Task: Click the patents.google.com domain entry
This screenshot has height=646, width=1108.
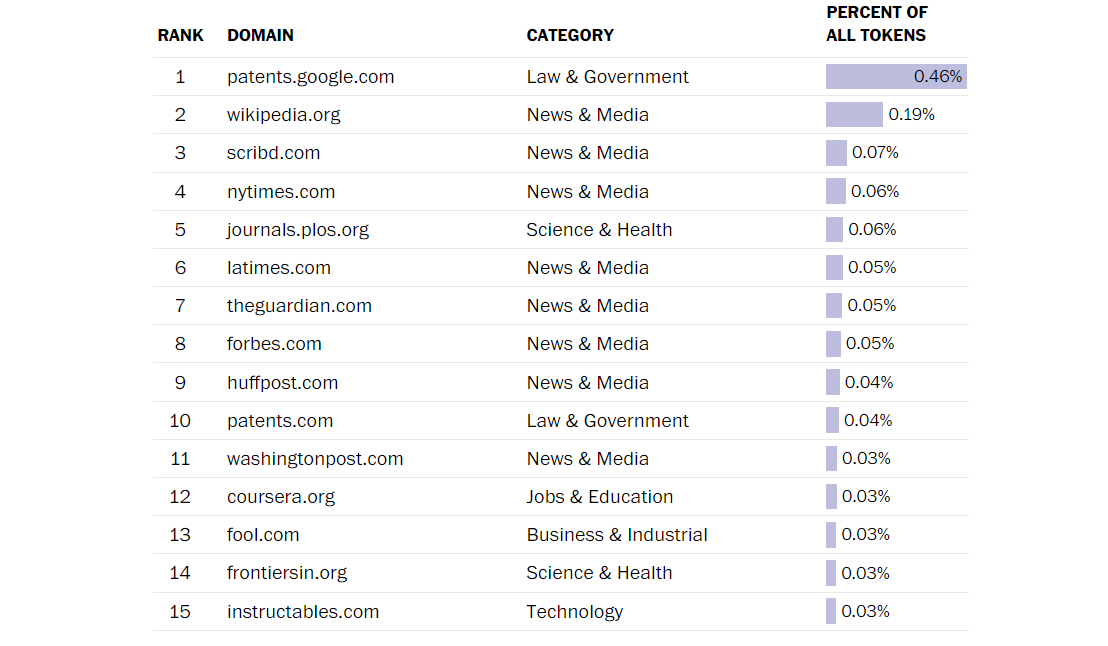Action: point(310,77)
